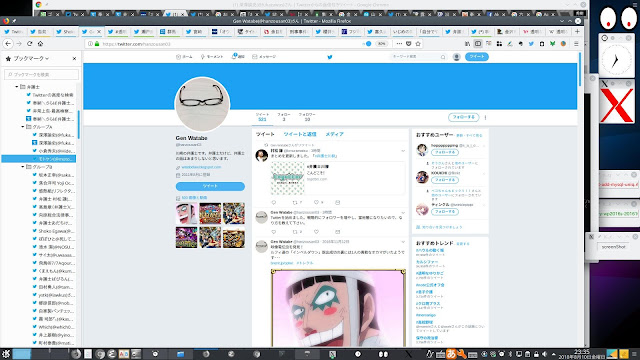Click the Twitter bird extension icon in toolbar
The height and width of the screenshot is (360, 640).
531,44
